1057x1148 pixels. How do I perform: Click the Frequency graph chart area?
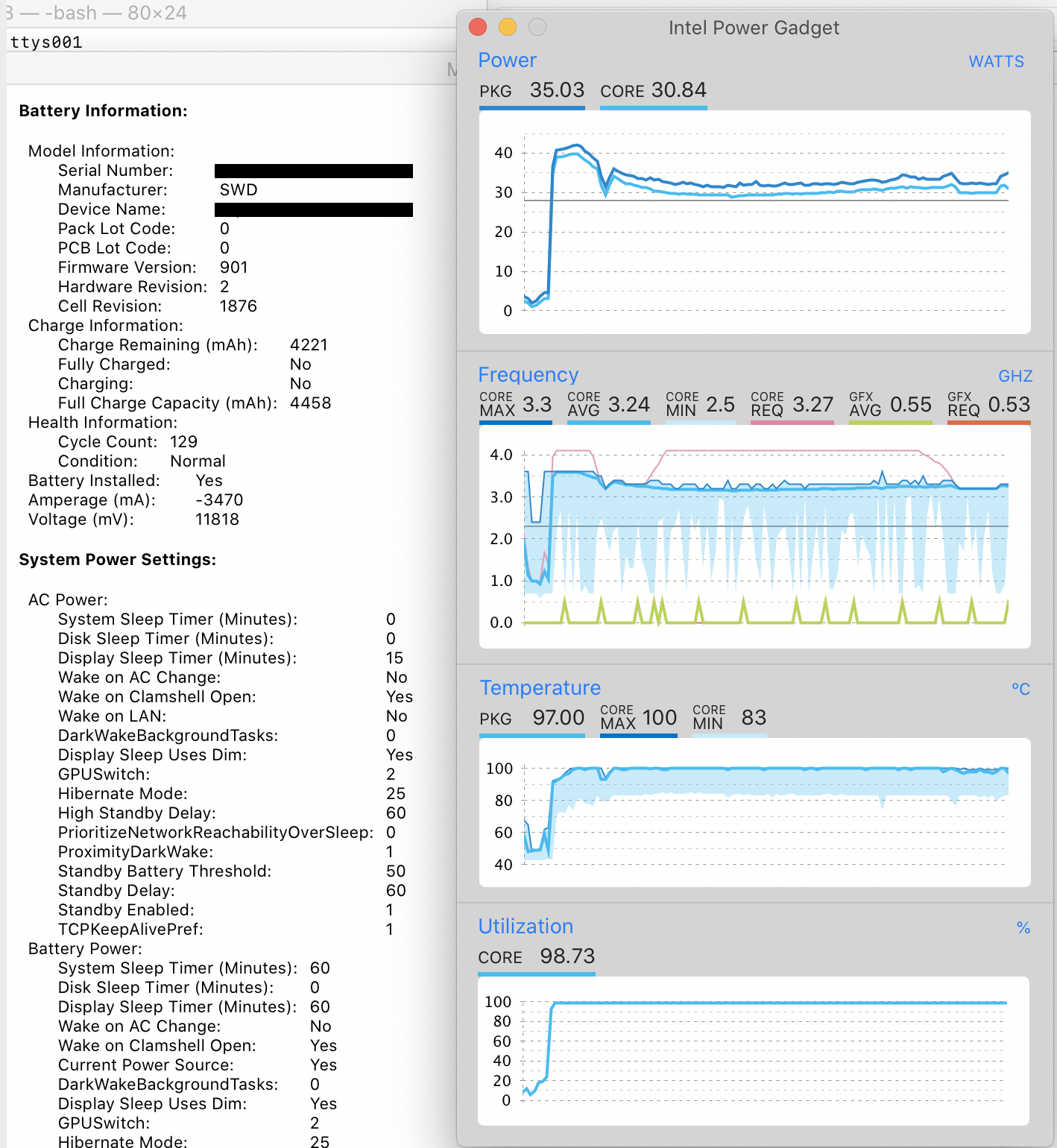754,536
